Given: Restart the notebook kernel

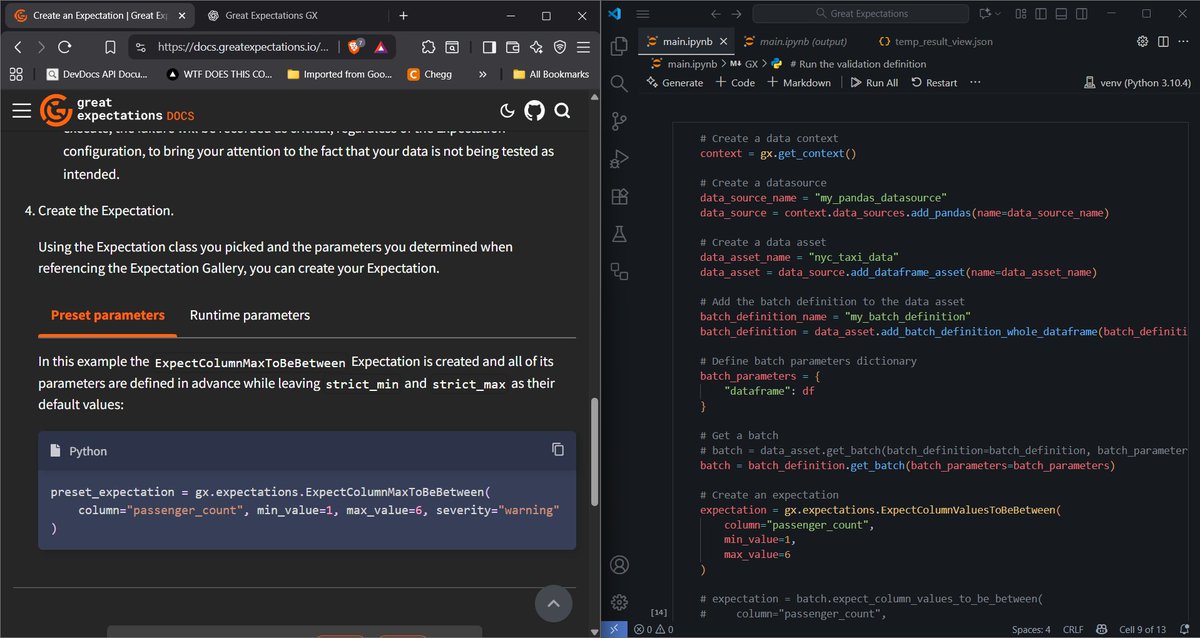Looking at the screenshot, I should click(934, 83).
